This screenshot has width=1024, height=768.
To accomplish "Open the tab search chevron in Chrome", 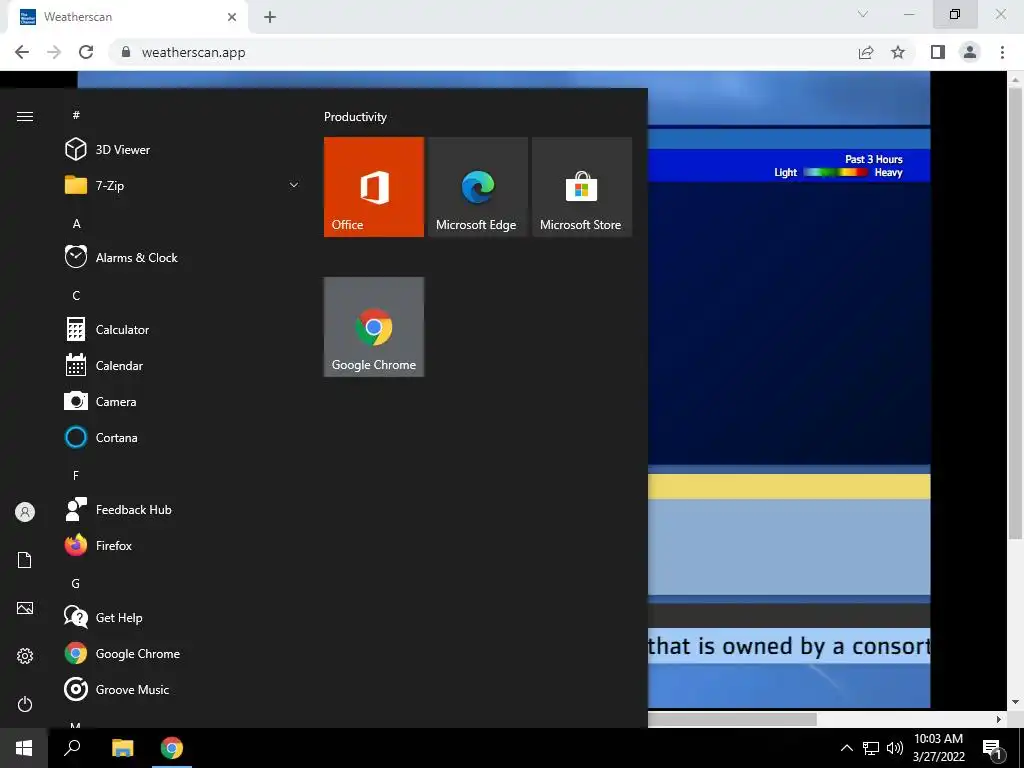I will tap(863, 14).
